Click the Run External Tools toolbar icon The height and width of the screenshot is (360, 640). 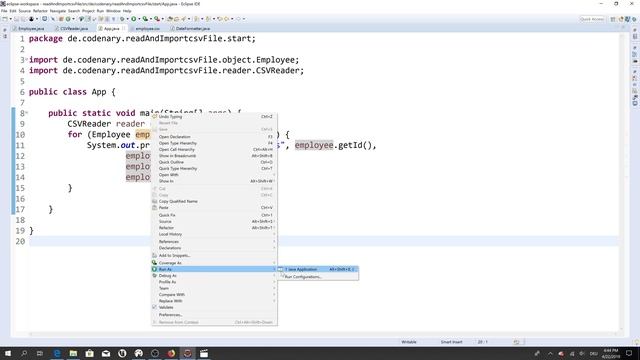157,19
